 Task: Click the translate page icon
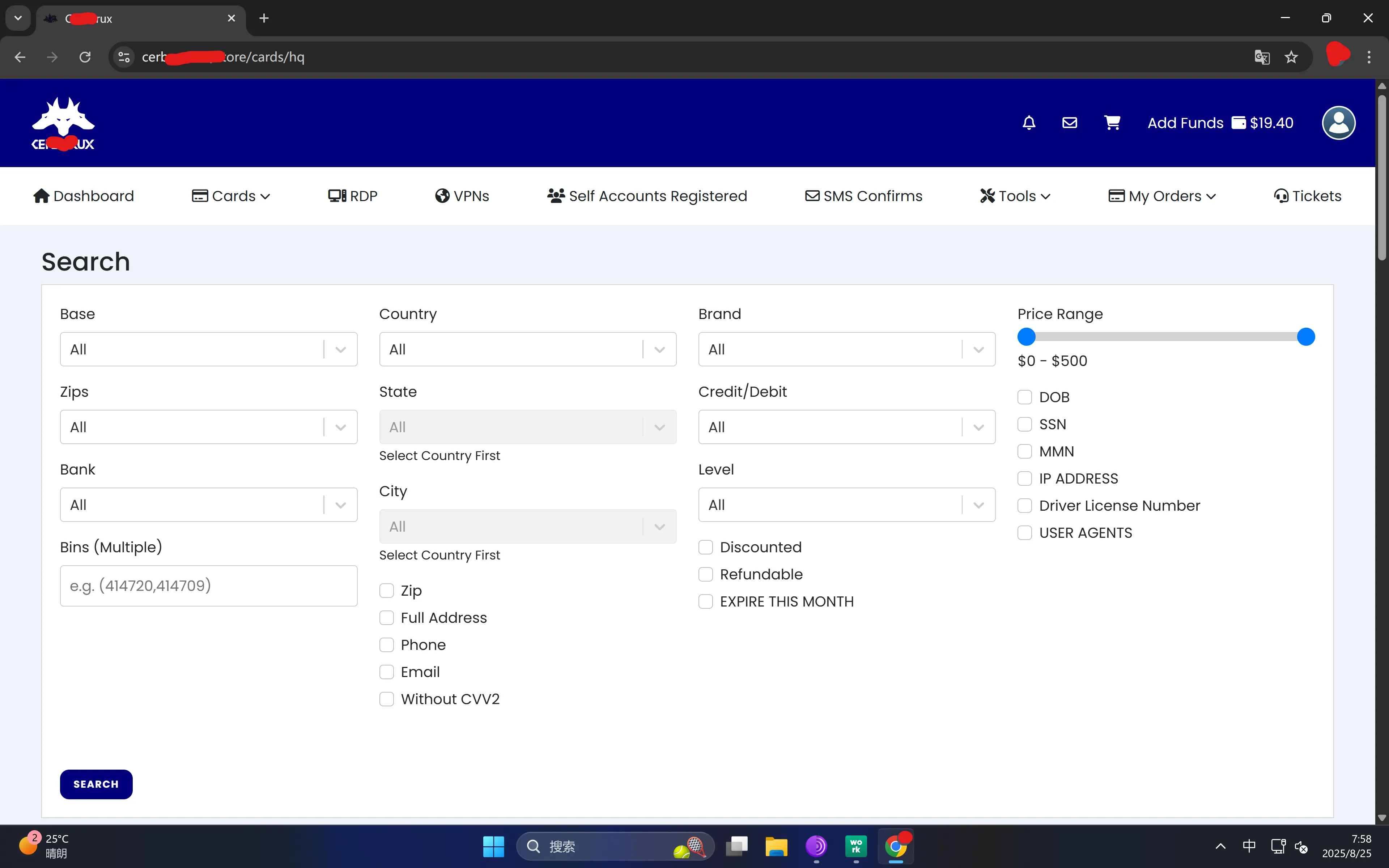[1262, 57]
